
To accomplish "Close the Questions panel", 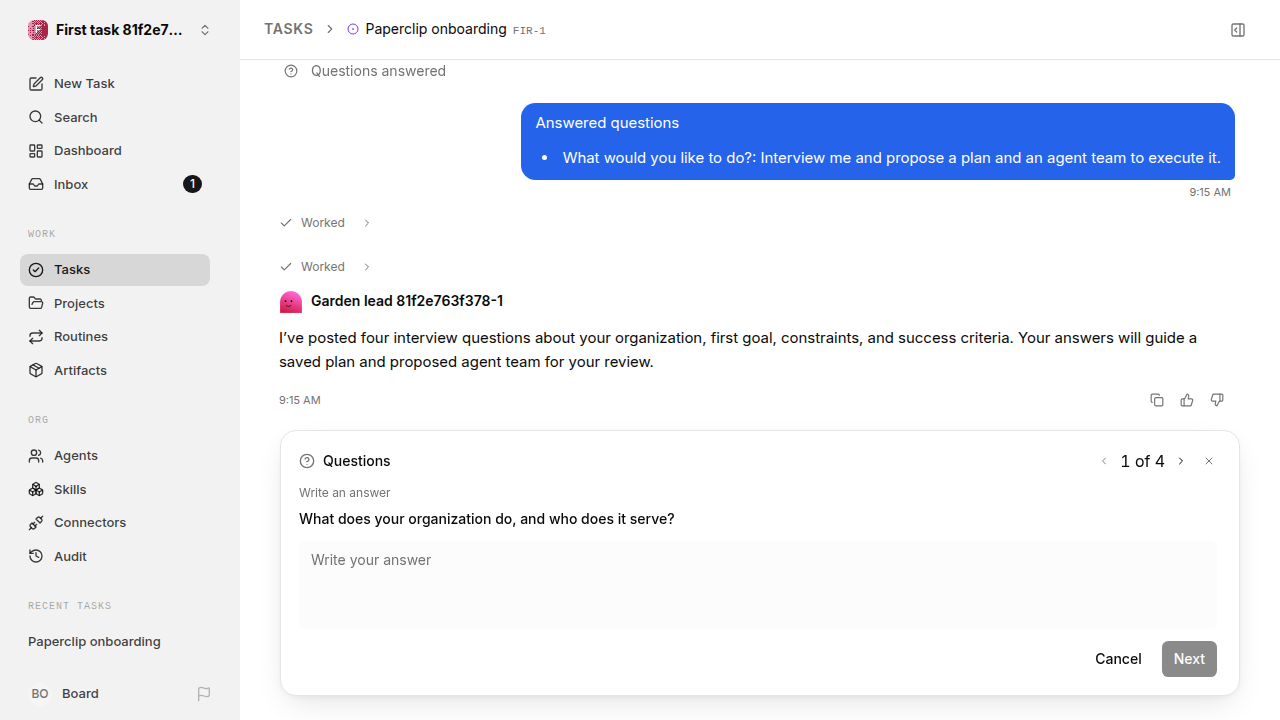I will coord(1209,461).
